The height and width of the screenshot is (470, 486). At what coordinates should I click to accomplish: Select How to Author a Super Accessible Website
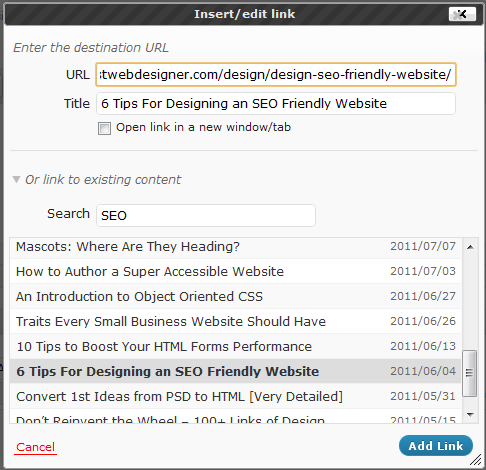tap(235, 272)
